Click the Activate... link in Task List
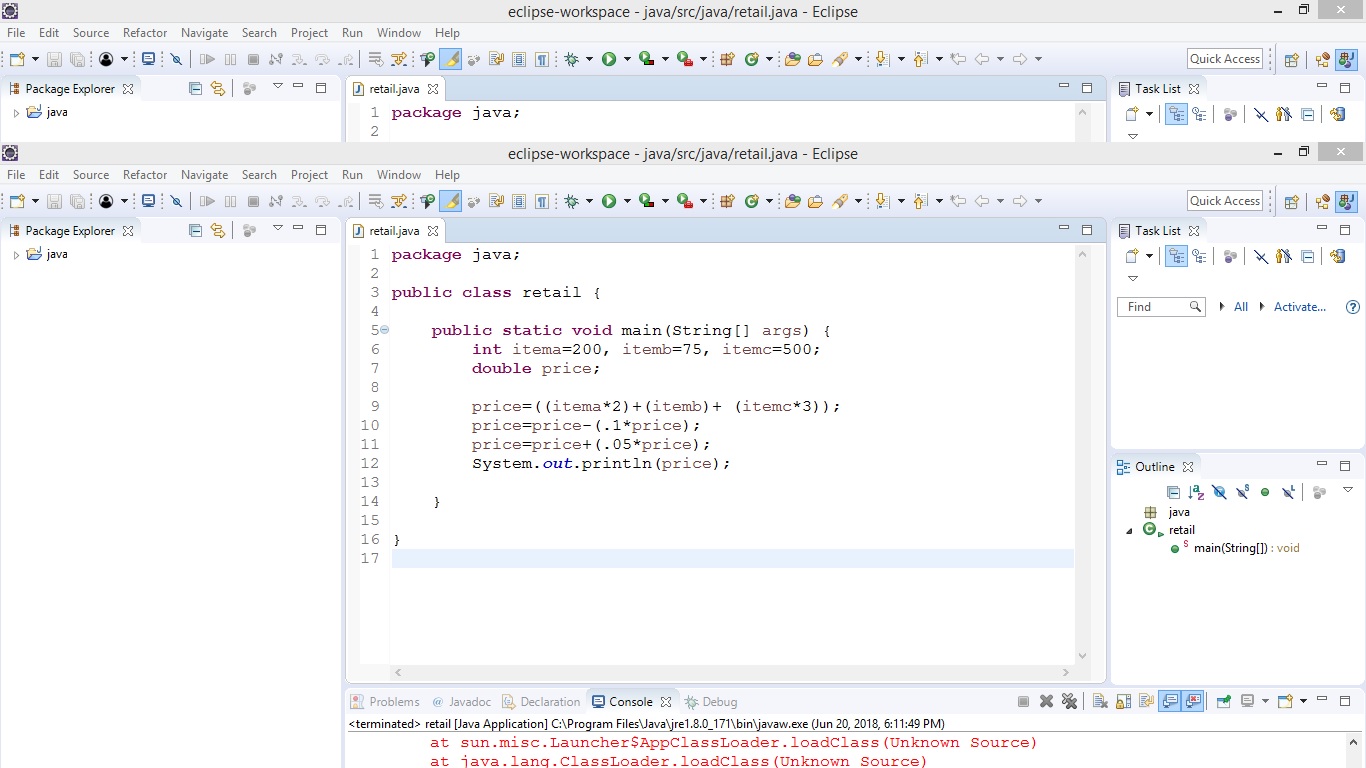 point(1299,307)
